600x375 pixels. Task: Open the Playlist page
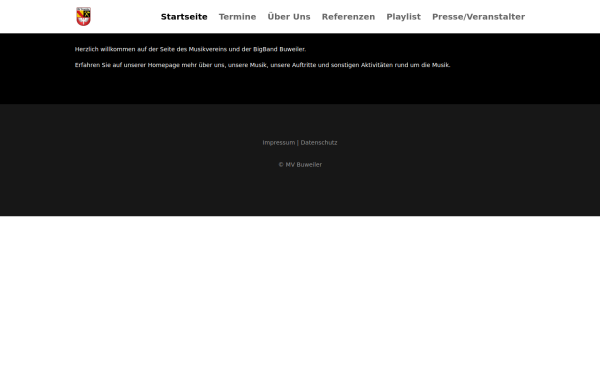tap(403, 17)
